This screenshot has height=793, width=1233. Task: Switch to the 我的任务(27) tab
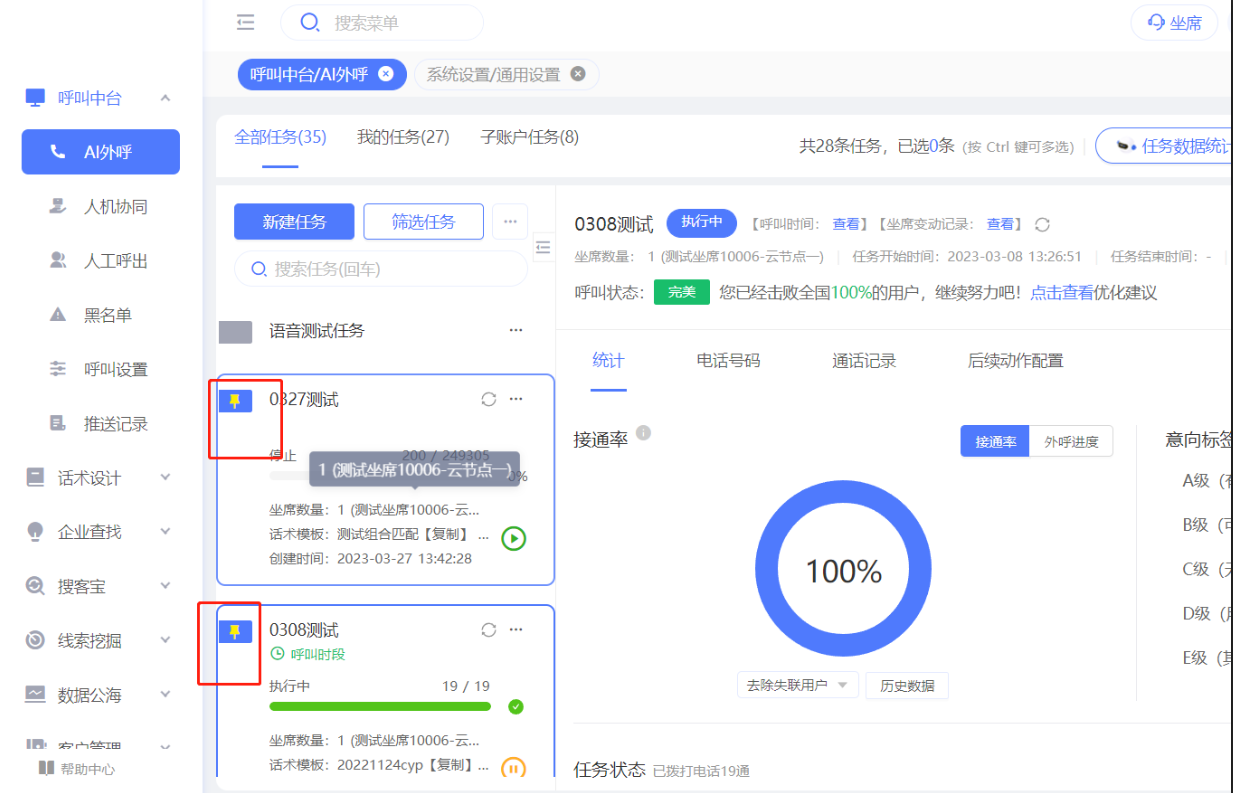pyautogui.click(x=403, y=137)
